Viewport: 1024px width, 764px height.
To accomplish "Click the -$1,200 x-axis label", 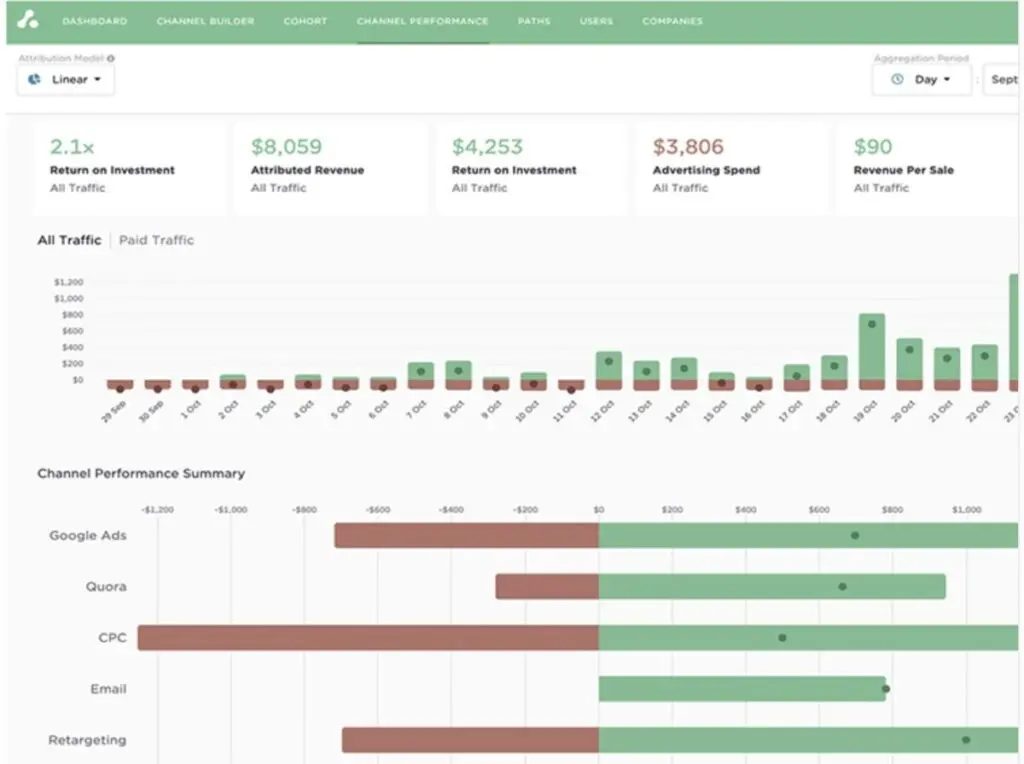I will 157,509.
